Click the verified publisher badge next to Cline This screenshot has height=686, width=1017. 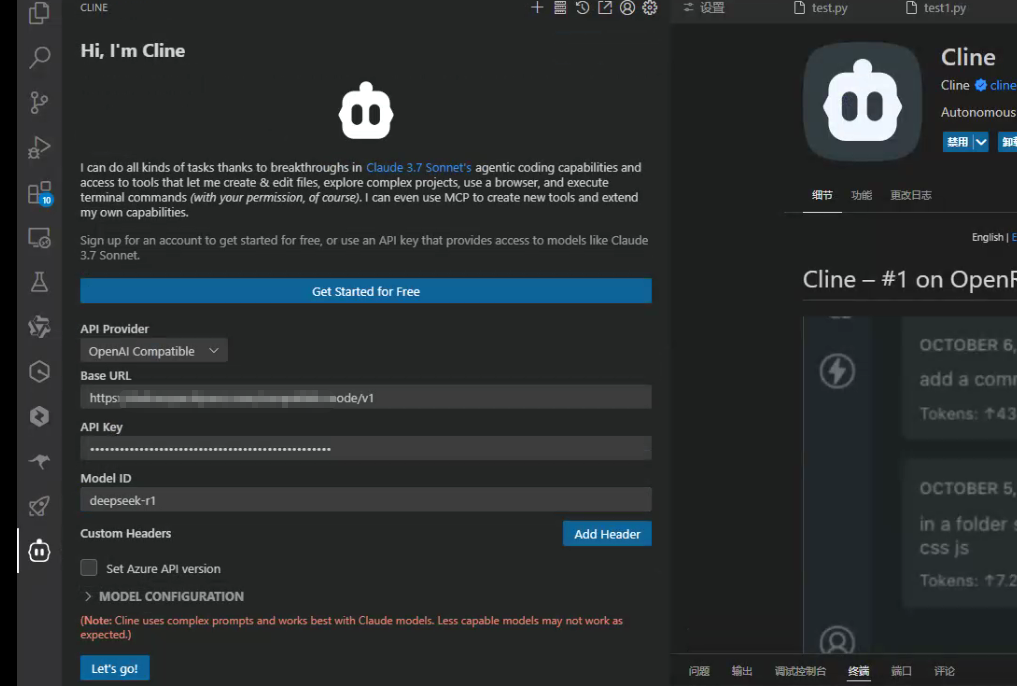tap(981, 85)
